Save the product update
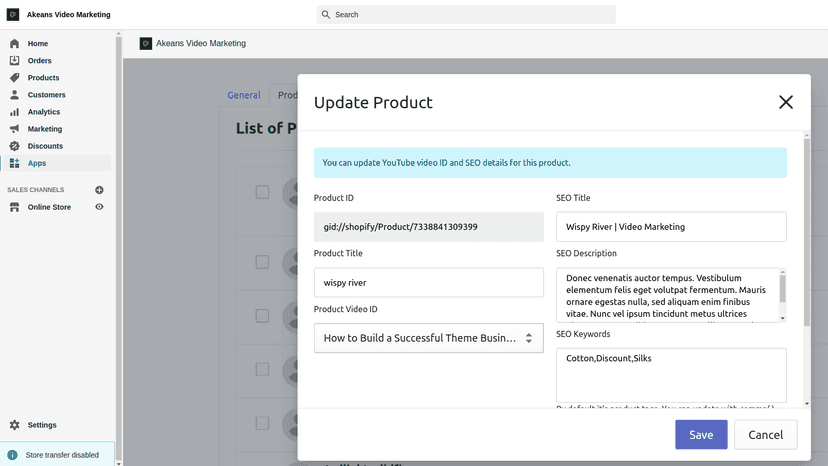The image size is (828, 466). pos(701,435)
